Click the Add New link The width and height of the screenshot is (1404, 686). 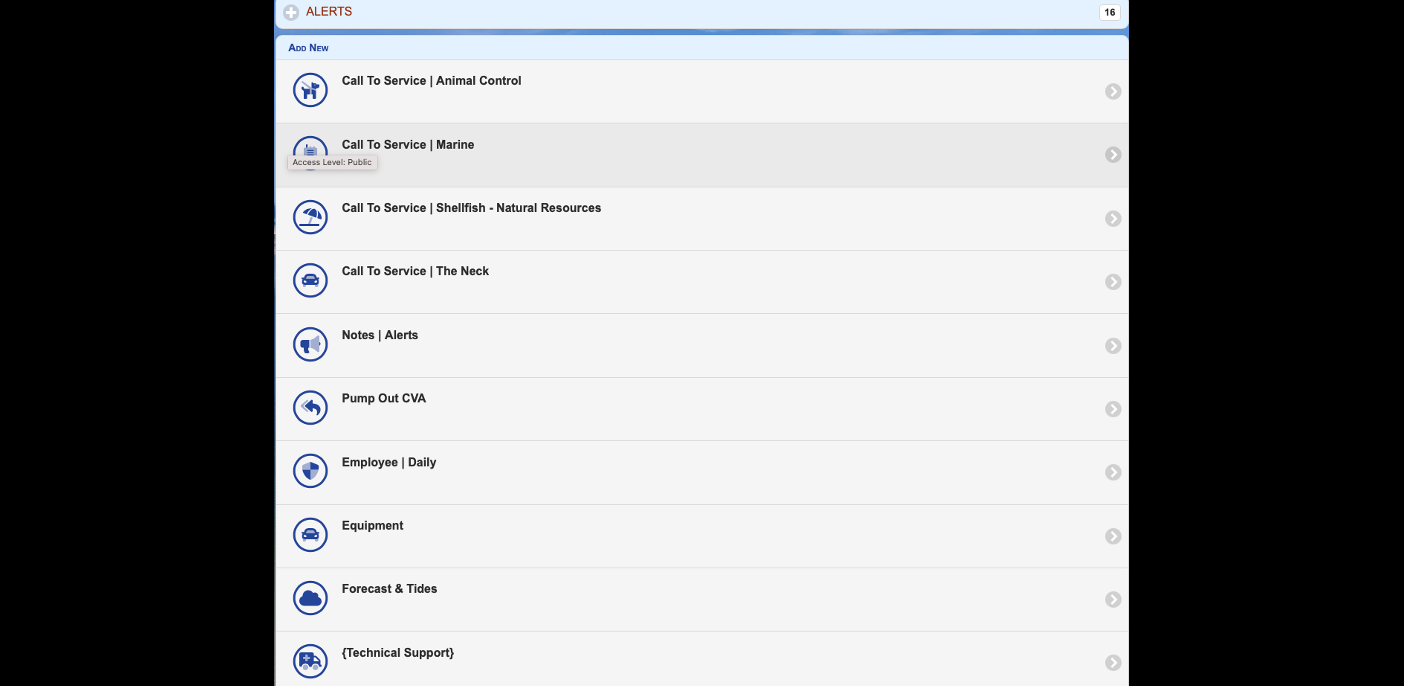(x=308, y=48)
